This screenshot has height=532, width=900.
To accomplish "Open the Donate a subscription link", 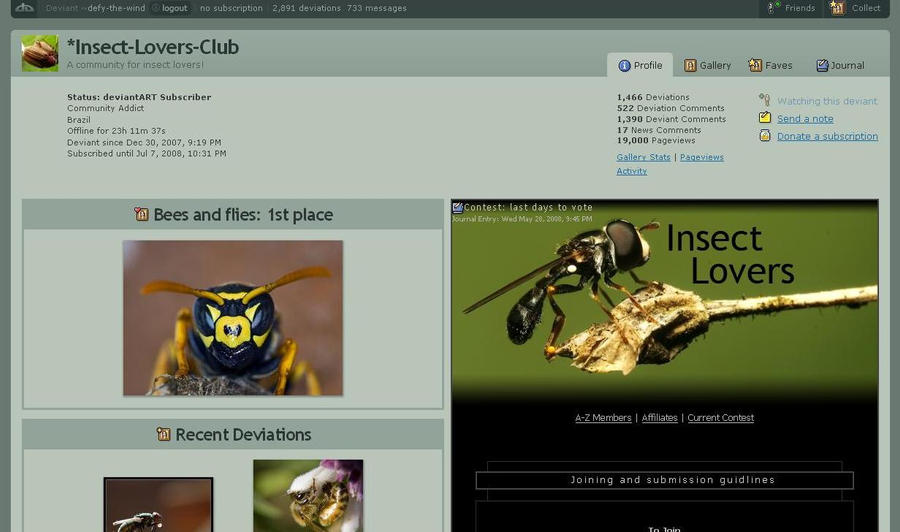I will [827, 136].
